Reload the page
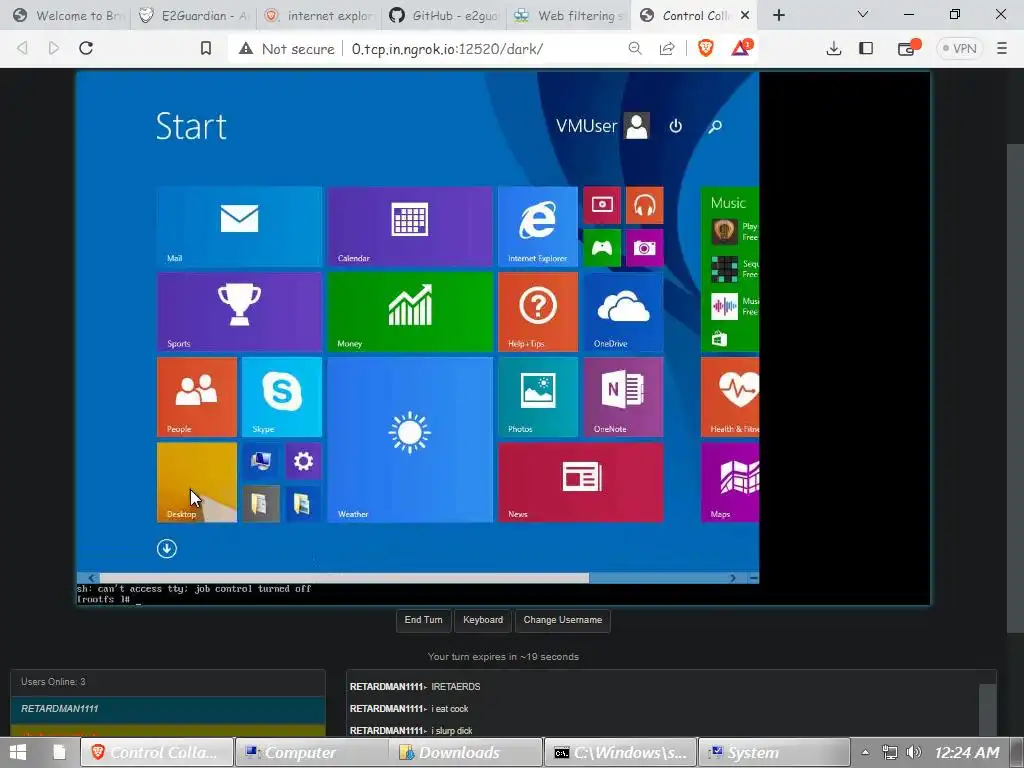1024x768 pixels. click(86, 48)
